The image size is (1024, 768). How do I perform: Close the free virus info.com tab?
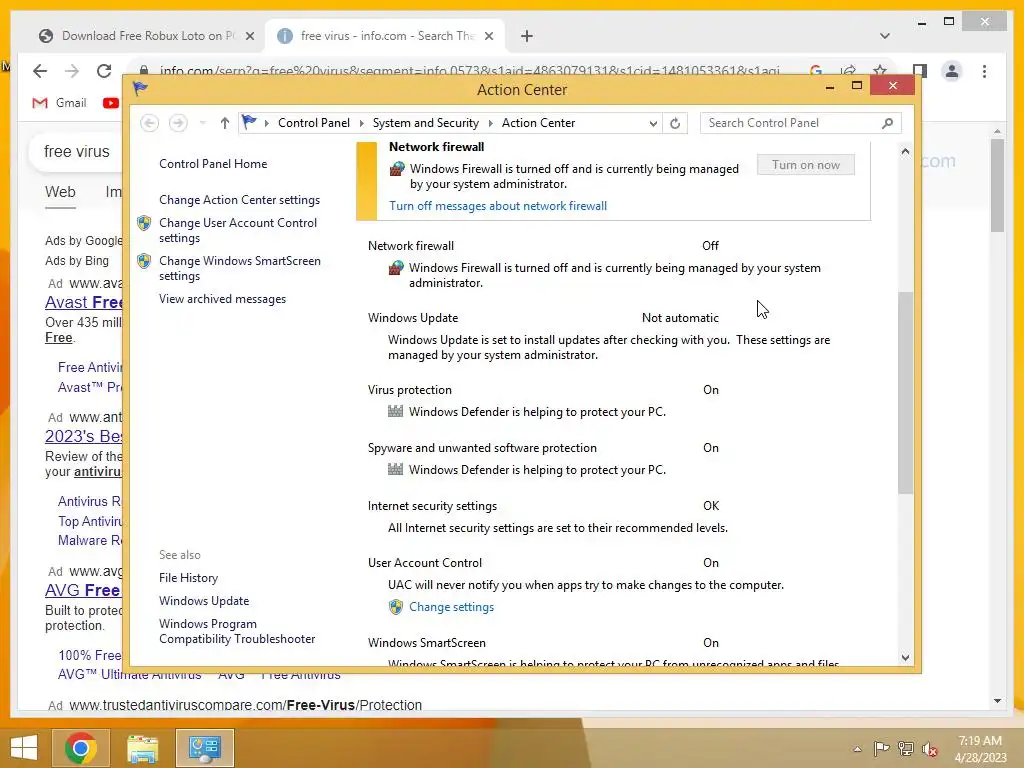tap(488, 37)
